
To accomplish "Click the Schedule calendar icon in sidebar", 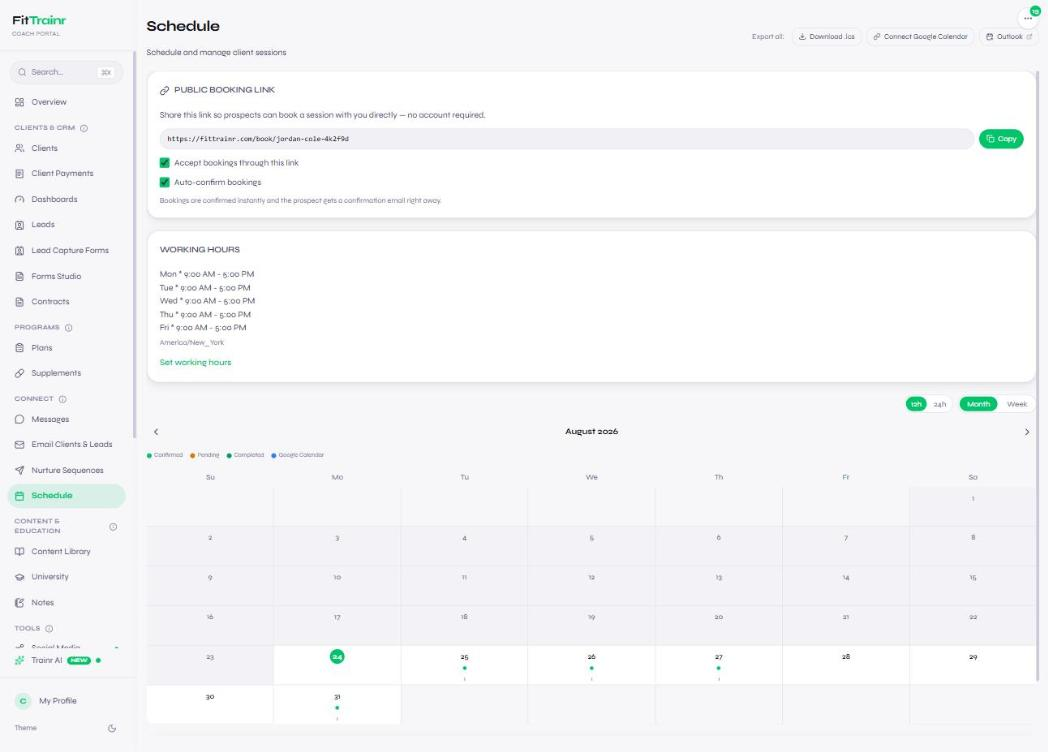I will click(x=19, y=496).
